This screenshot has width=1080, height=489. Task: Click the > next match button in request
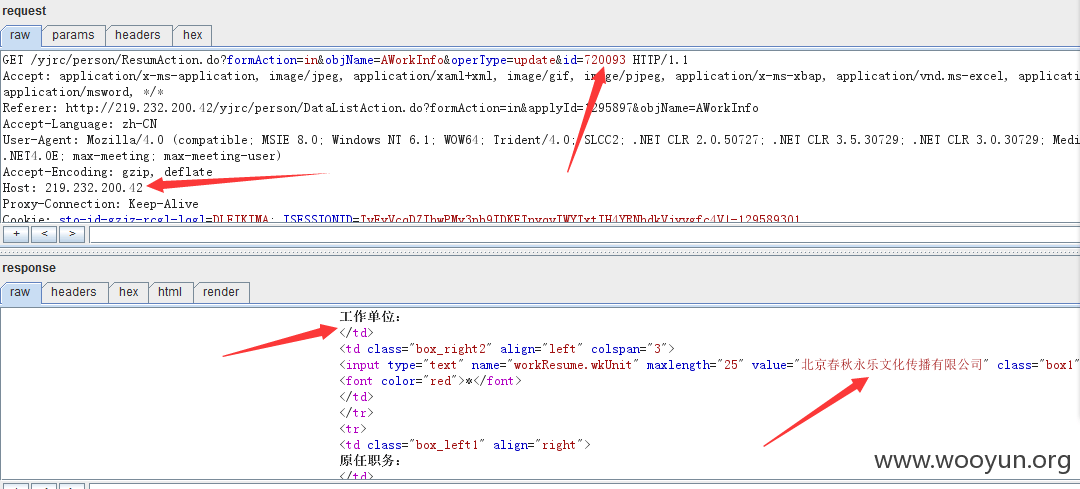coord(72,234)
